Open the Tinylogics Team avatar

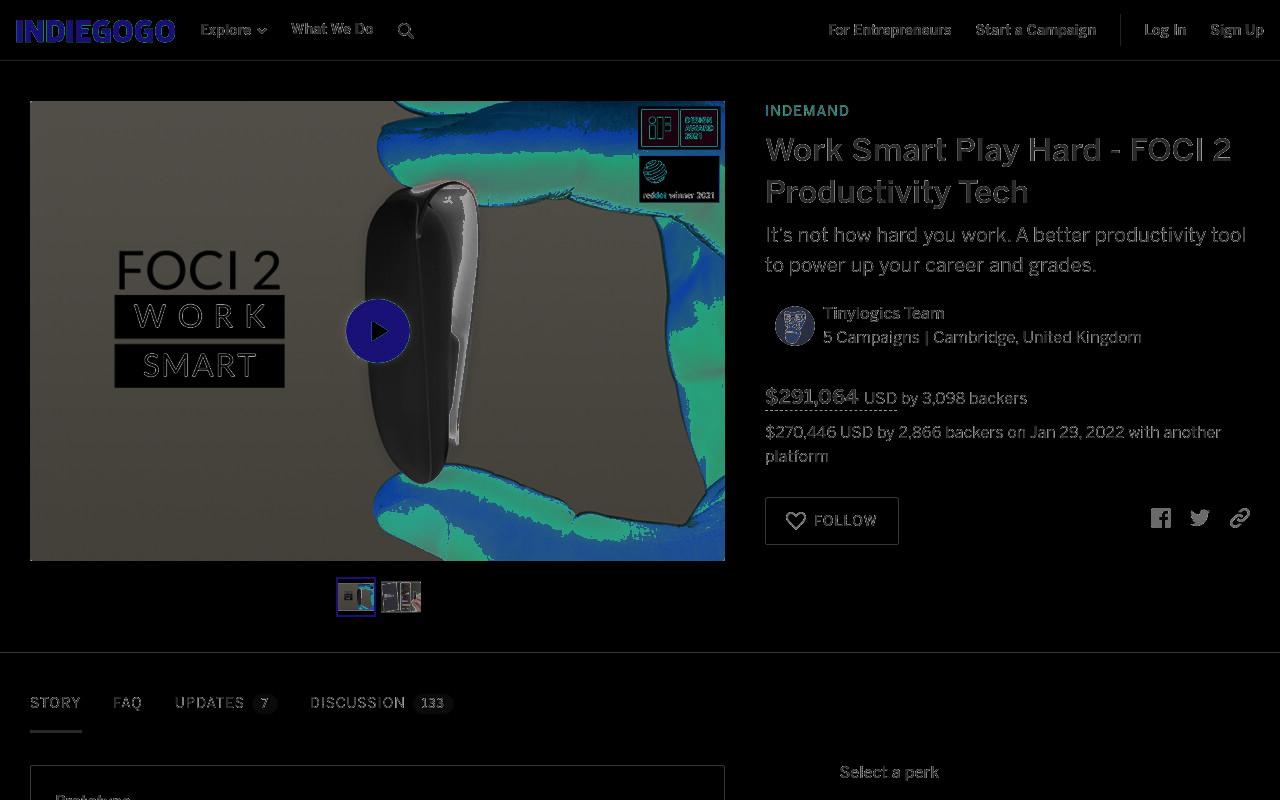[x=795, y=326]
